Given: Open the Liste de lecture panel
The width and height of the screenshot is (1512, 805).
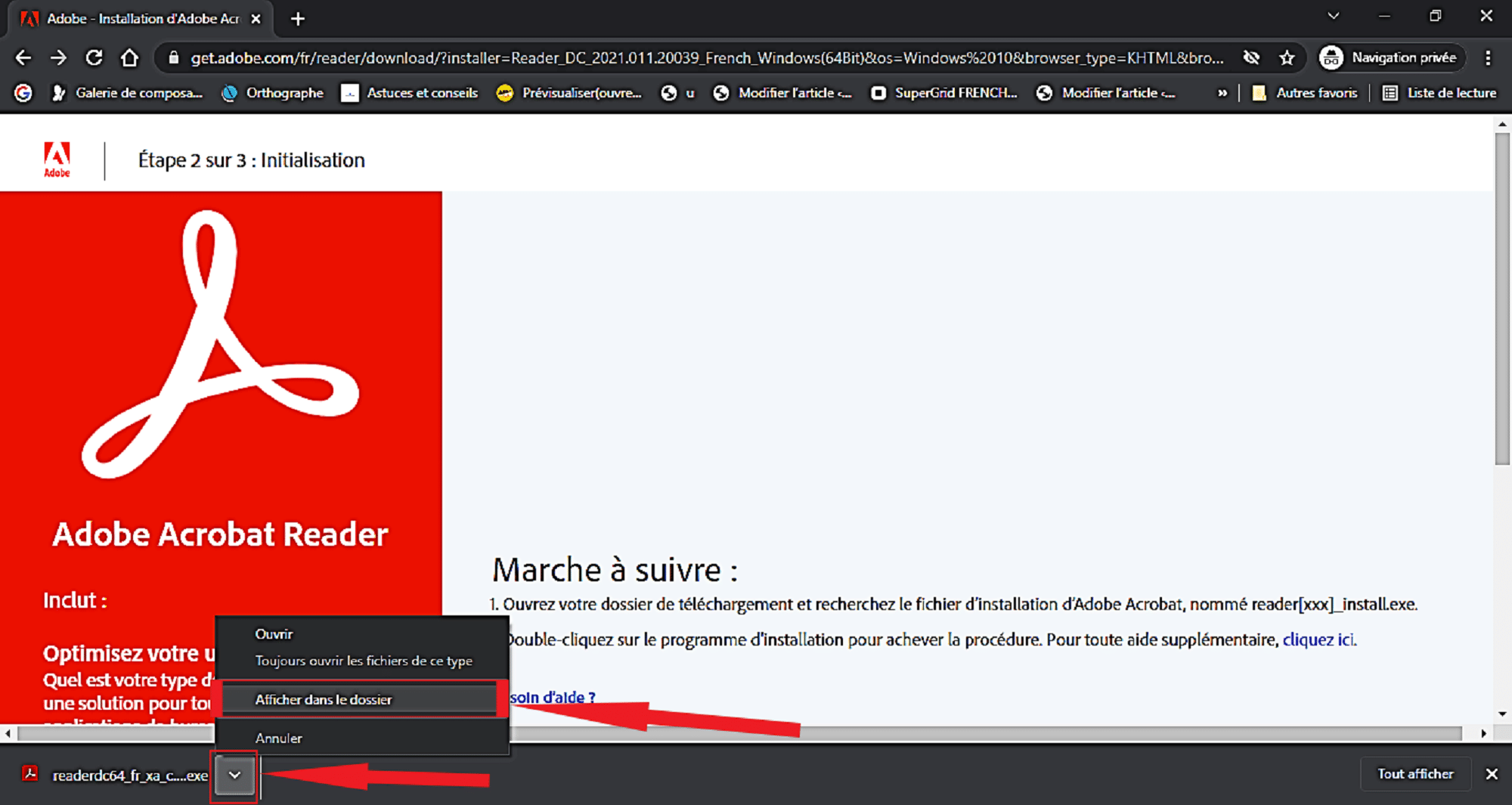Looking at the screenshot, I should click(x=1439, y=93).
